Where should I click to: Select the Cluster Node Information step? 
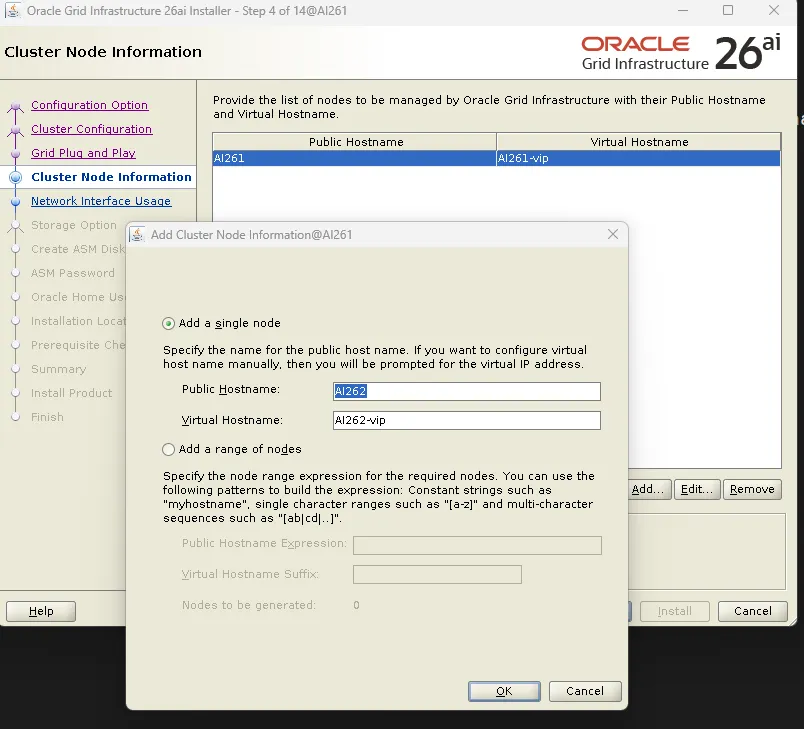pos(111,177)
